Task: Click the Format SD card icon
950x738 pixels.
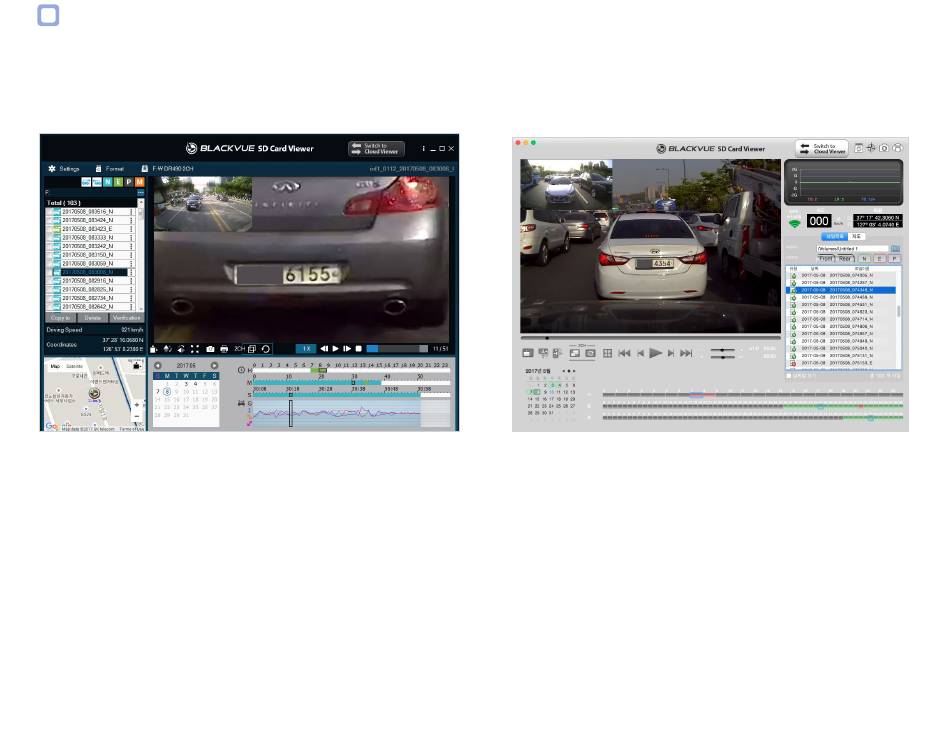Action: pos(109,169)
